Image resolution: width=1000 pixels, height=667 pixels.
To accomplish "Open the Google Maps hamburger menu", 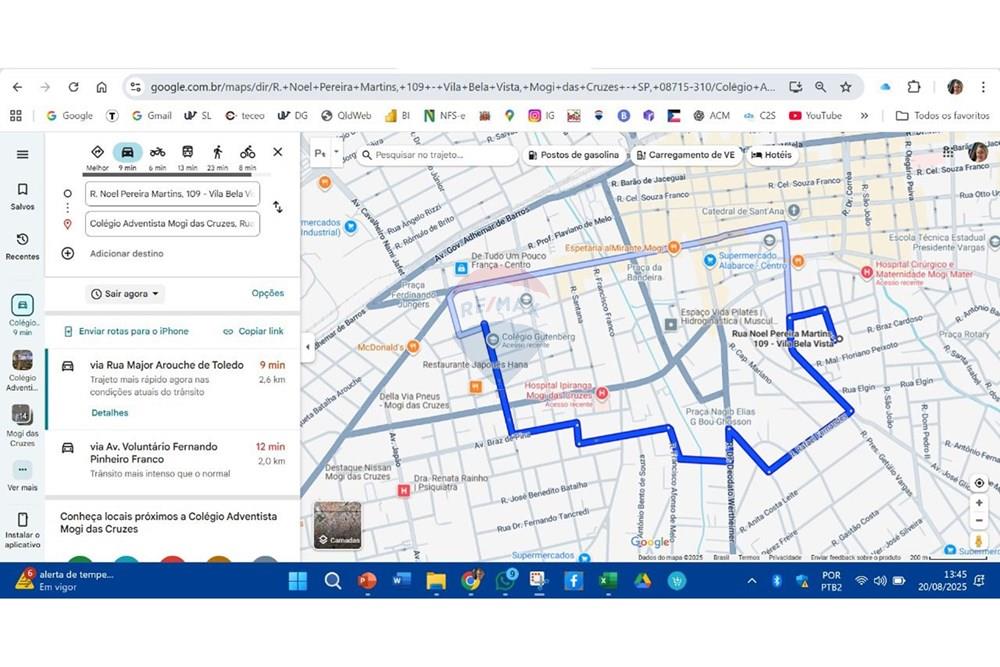I will (x=22, y=154).
